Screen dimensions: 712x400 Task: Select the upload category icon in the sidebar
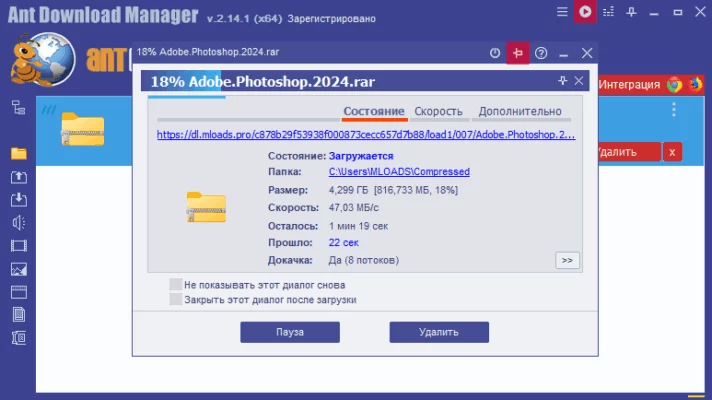[19, 177]
